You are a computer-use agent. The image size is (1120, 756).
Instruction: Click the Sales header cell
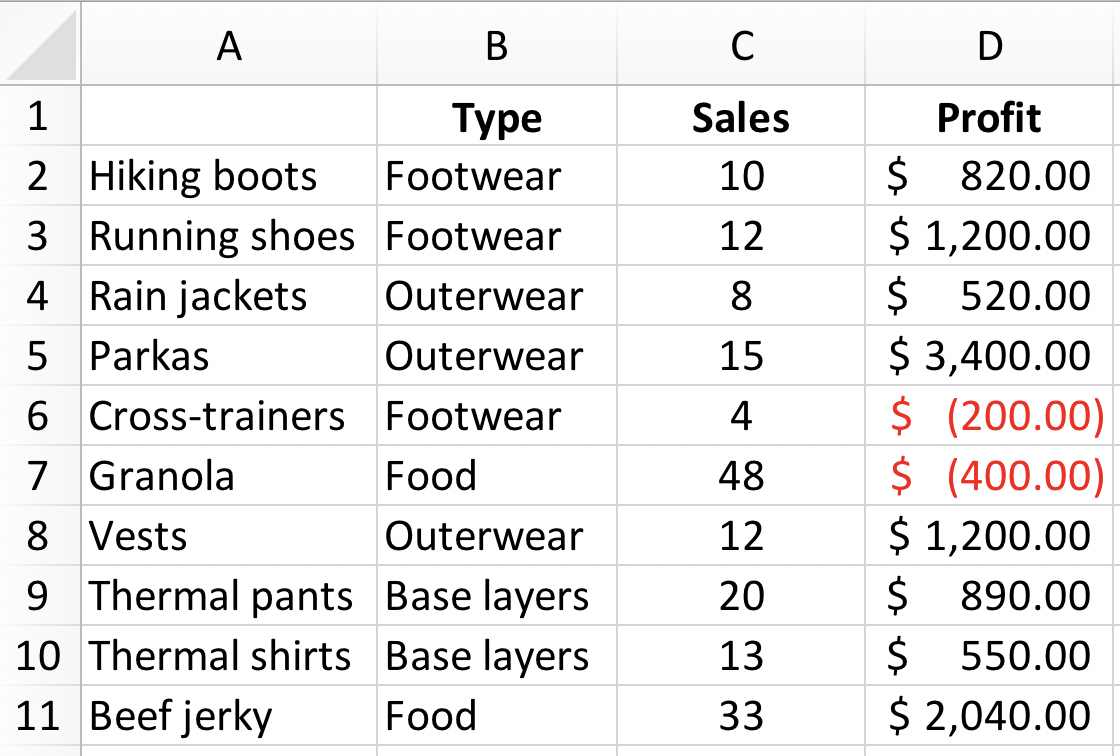pyautogui.click(x=741, y=116)
